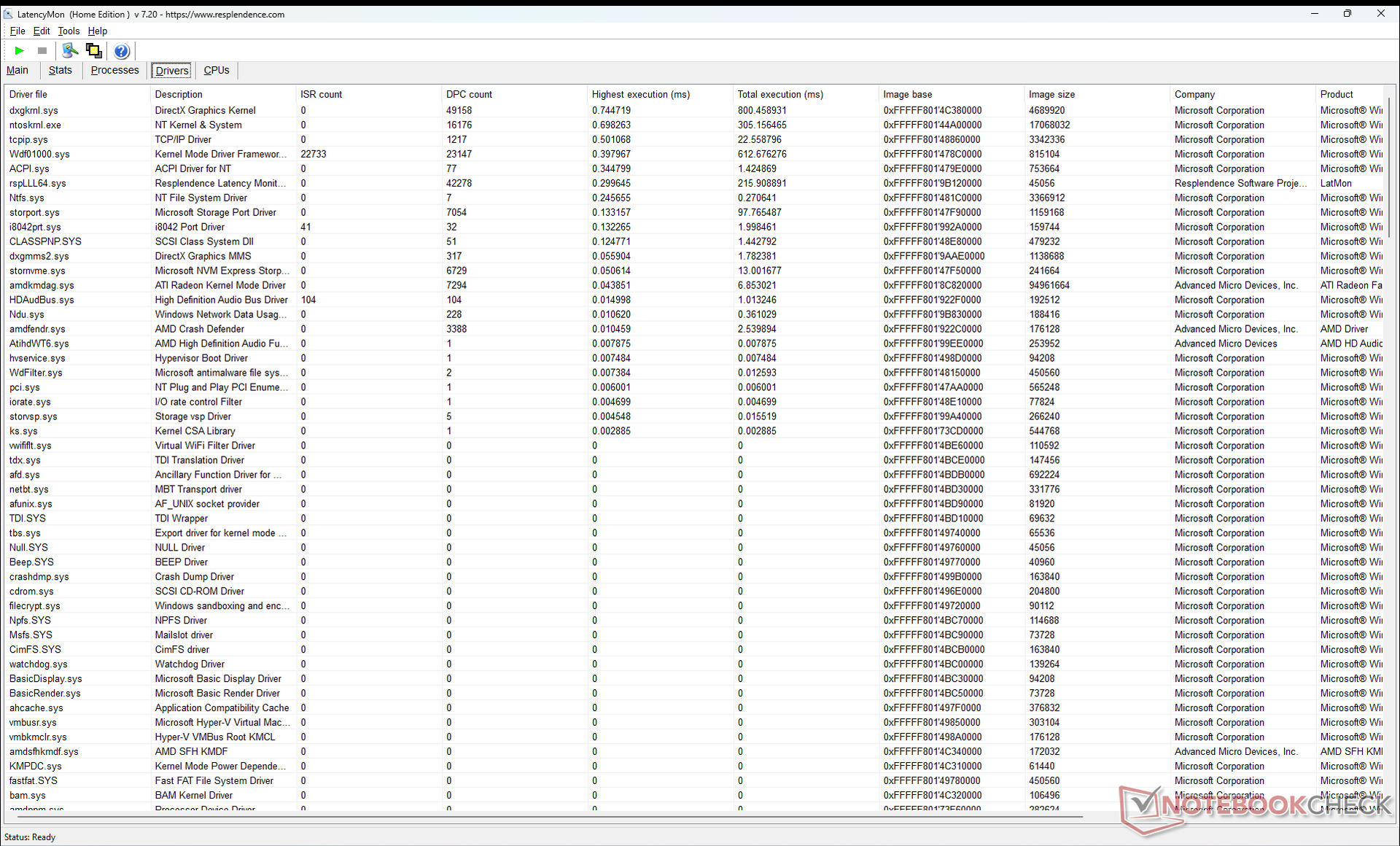
Task: Click the overlapping windows toolbar icon
Action: (94, 50)
